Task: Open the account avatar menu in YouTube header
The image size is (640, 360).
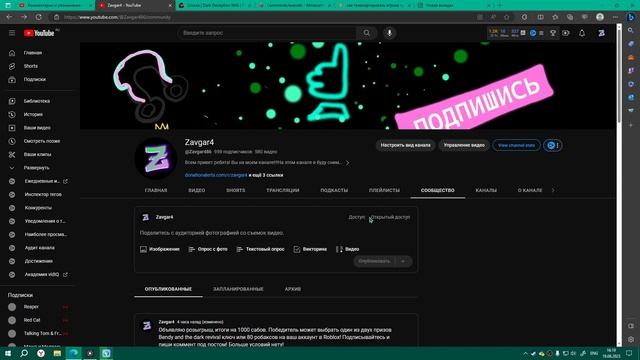Action: [x=602, y=33]
